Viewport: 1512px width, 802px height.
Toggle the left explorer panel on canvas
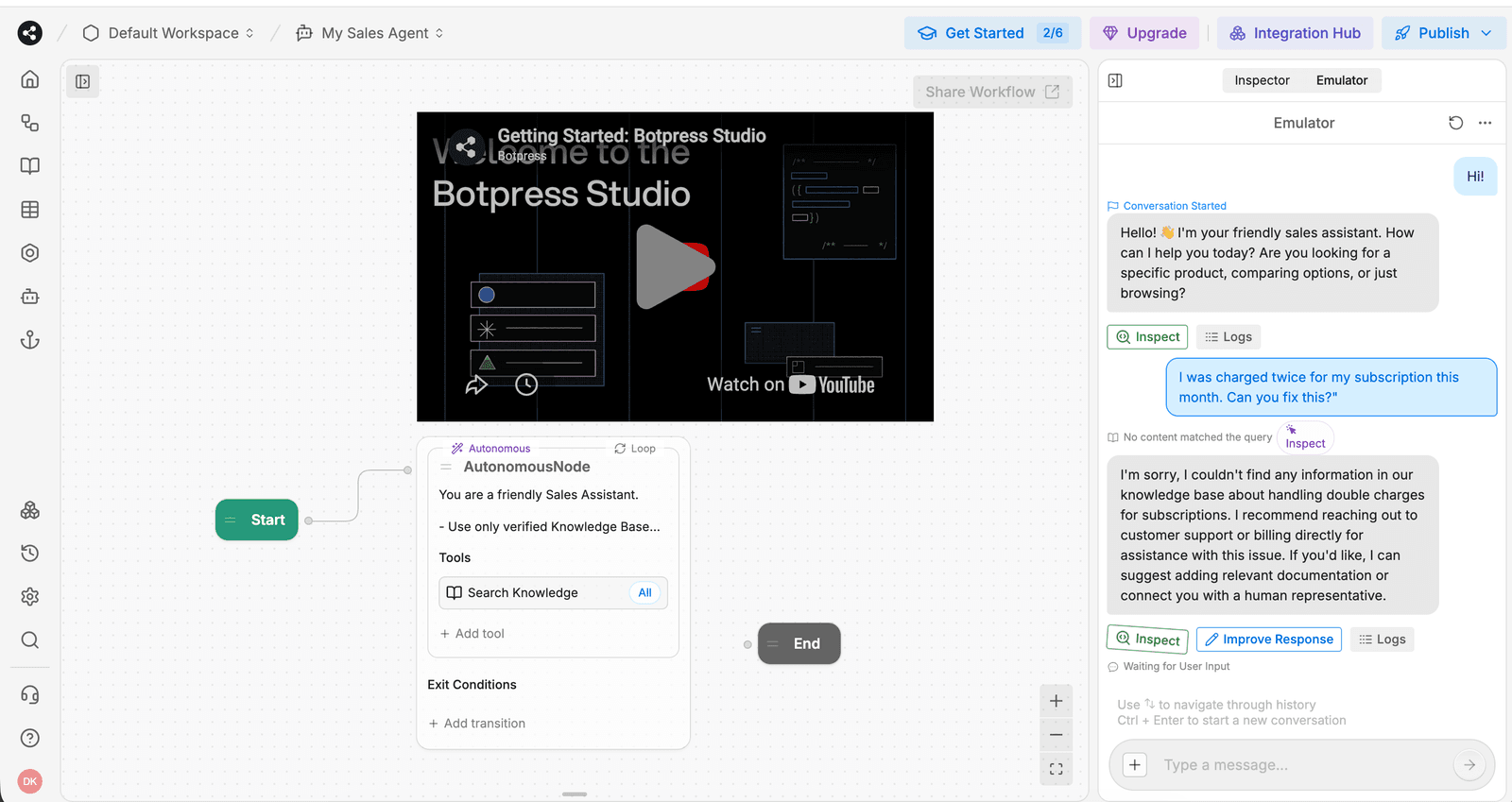(x=83, y=81)
